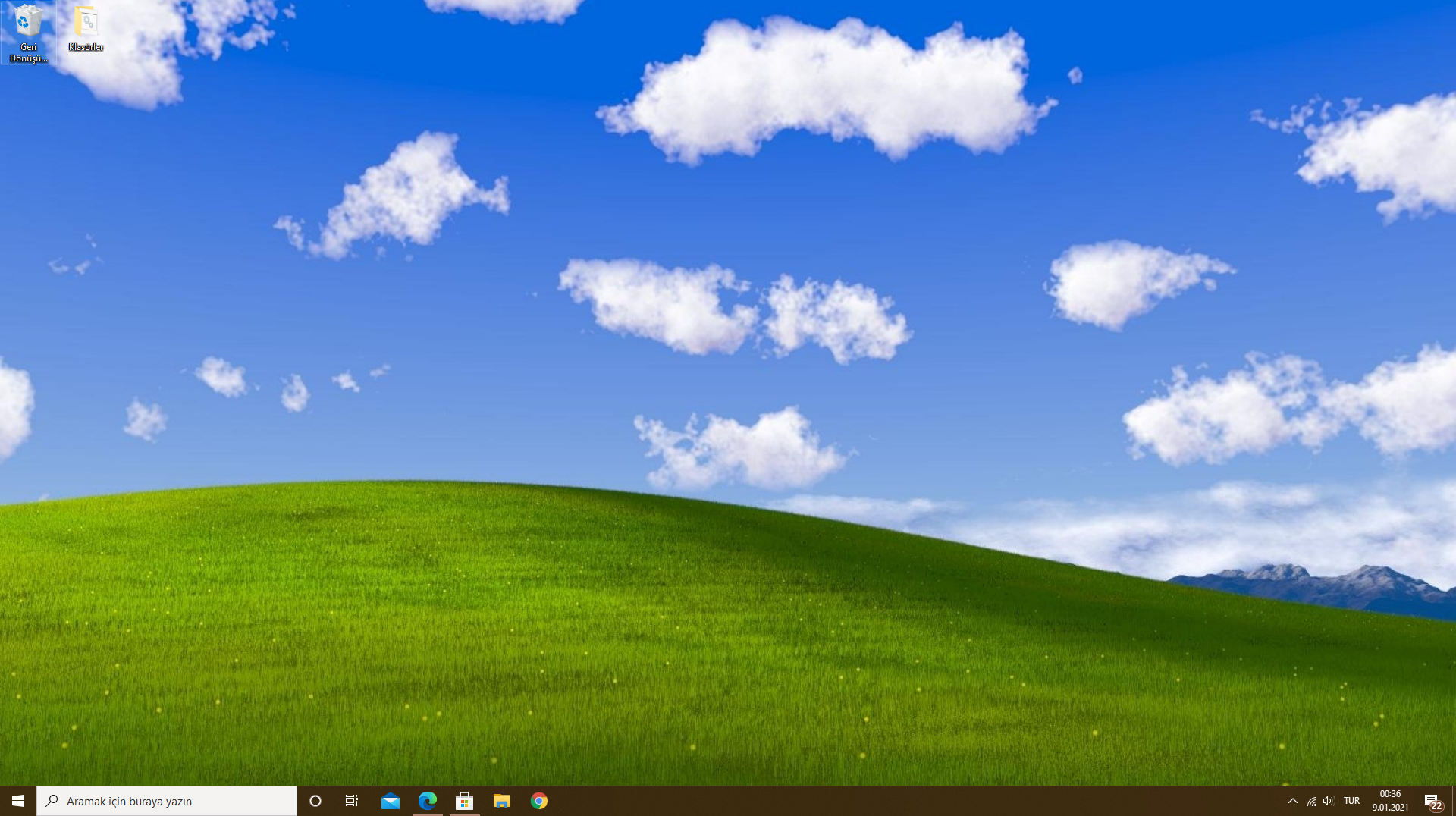Open Microsoft Edge from the taskbar
The image size is (1456, 816).
coord(428,801)
